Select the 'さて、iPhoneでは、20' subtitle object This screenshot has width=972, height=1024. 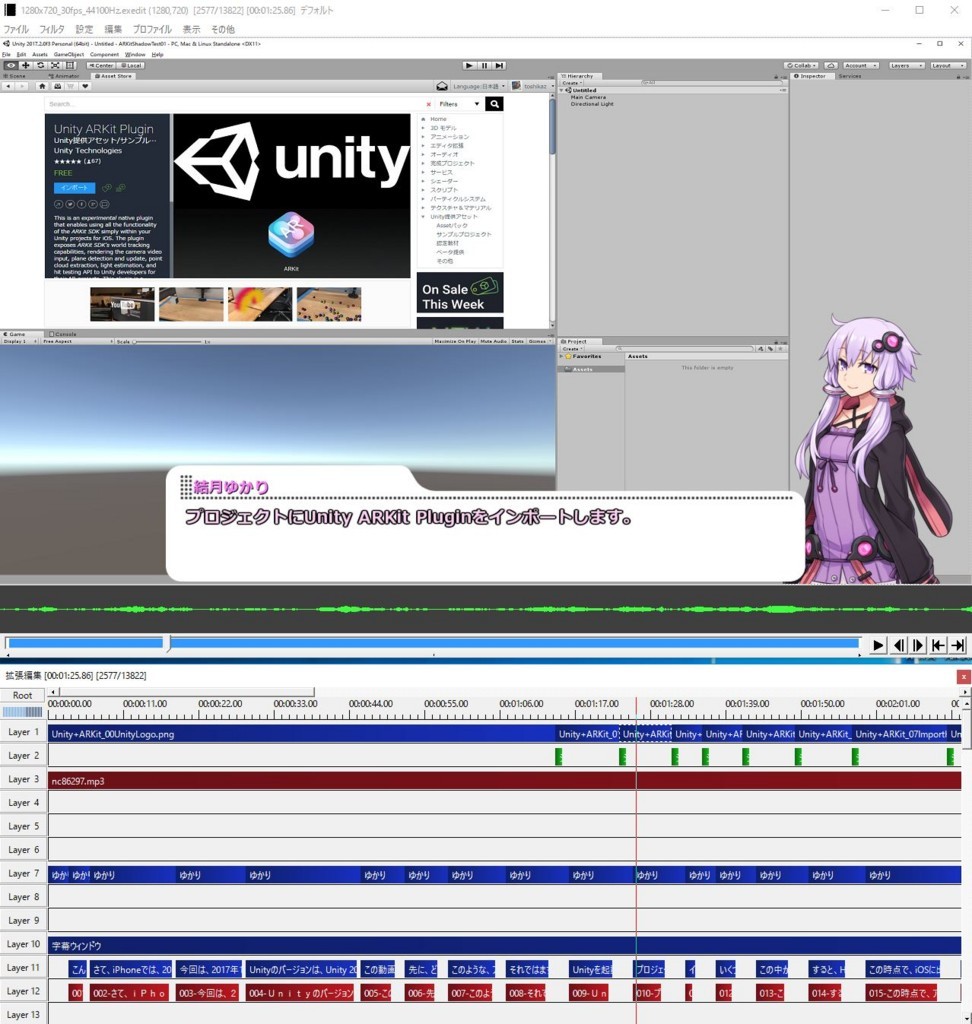[x=131, y=969]
